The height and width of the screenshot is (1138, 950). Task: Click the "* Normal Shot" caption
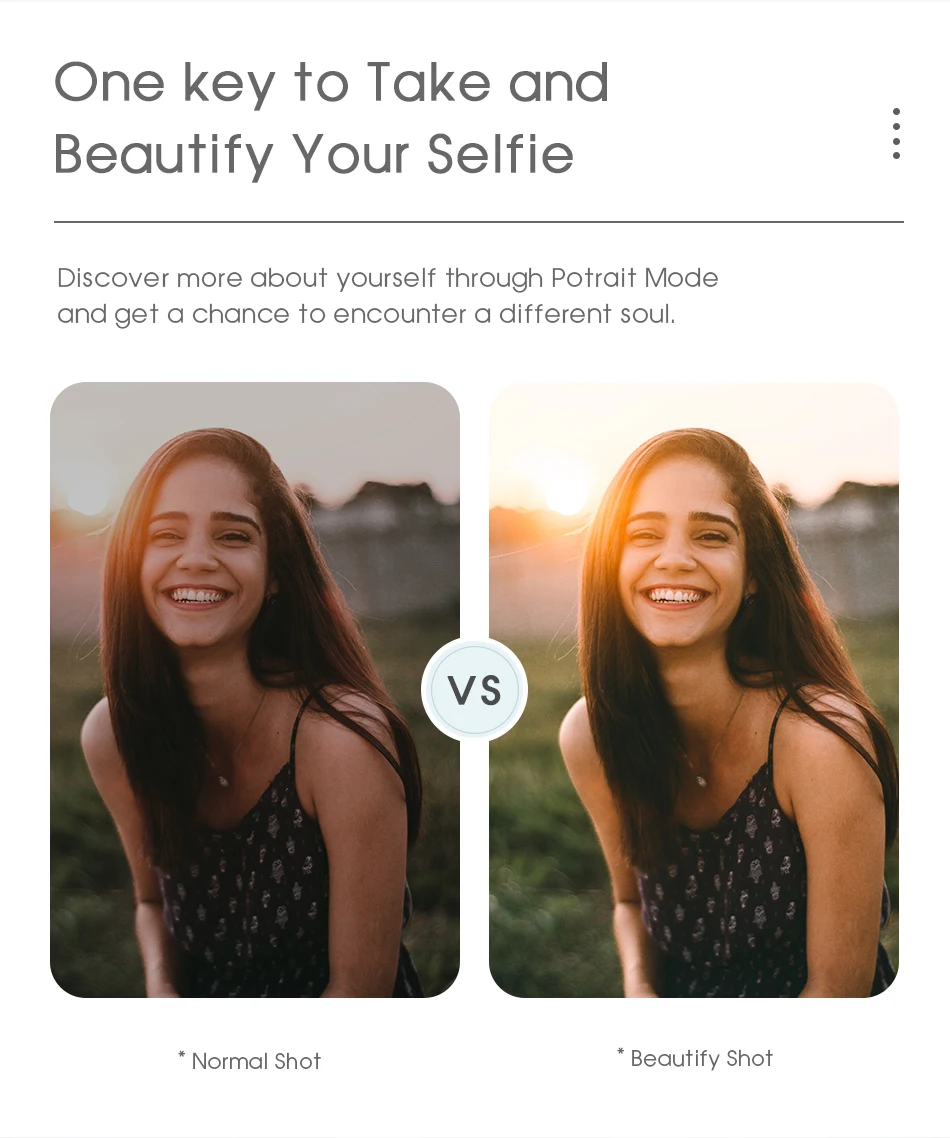coord(250,1061)
